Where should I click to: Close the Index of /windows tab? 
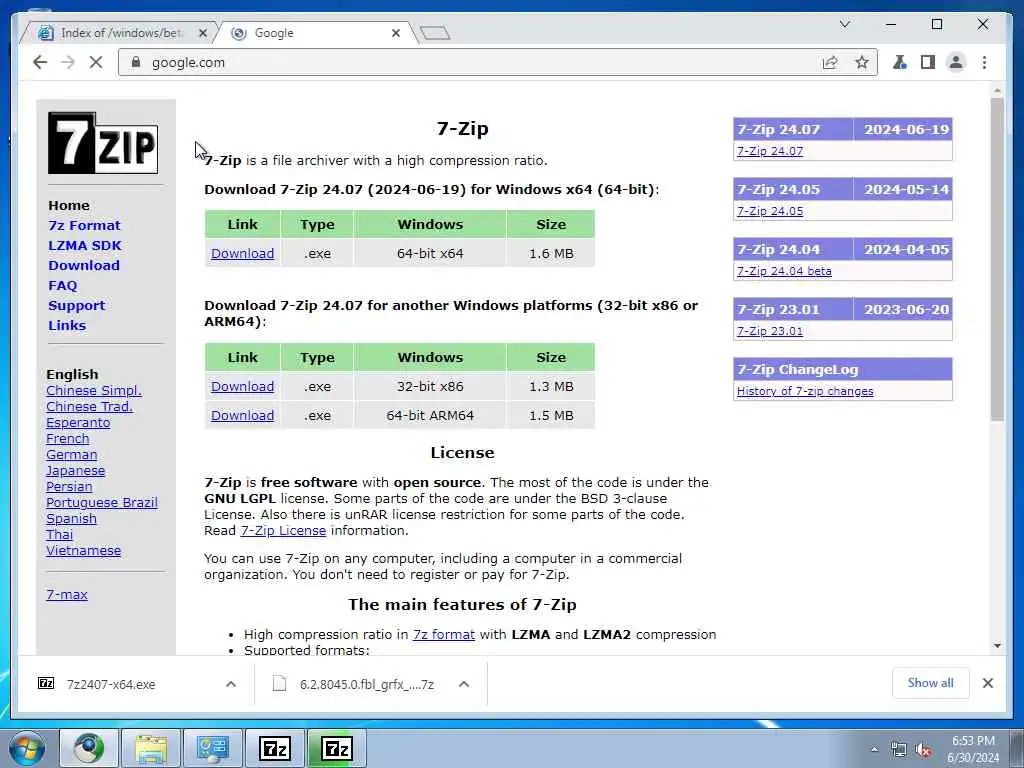coord(202,33)
